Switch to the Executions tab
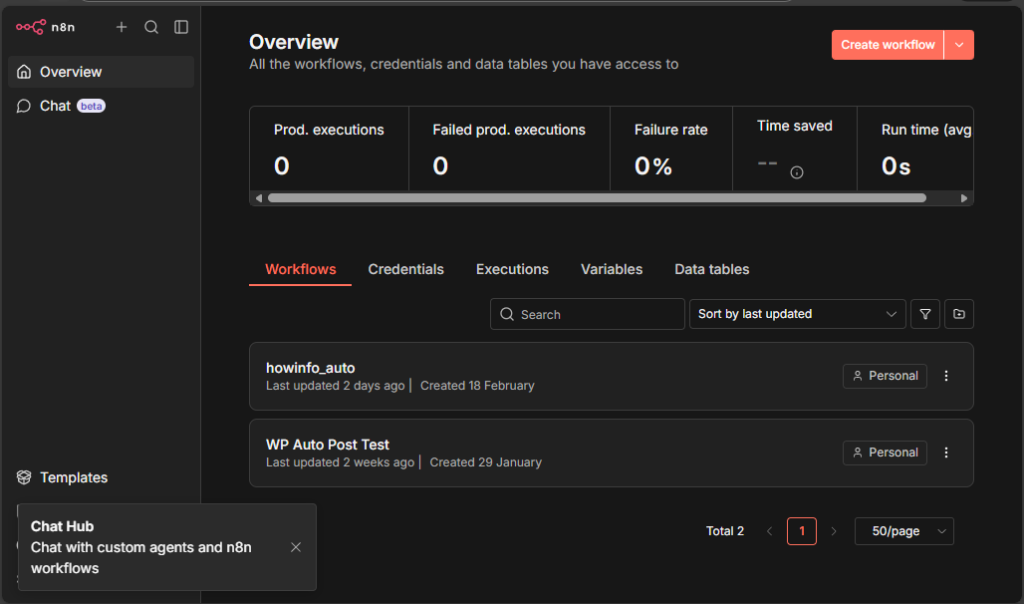This screenshot has height=604, width=1024. click(512, 269)
